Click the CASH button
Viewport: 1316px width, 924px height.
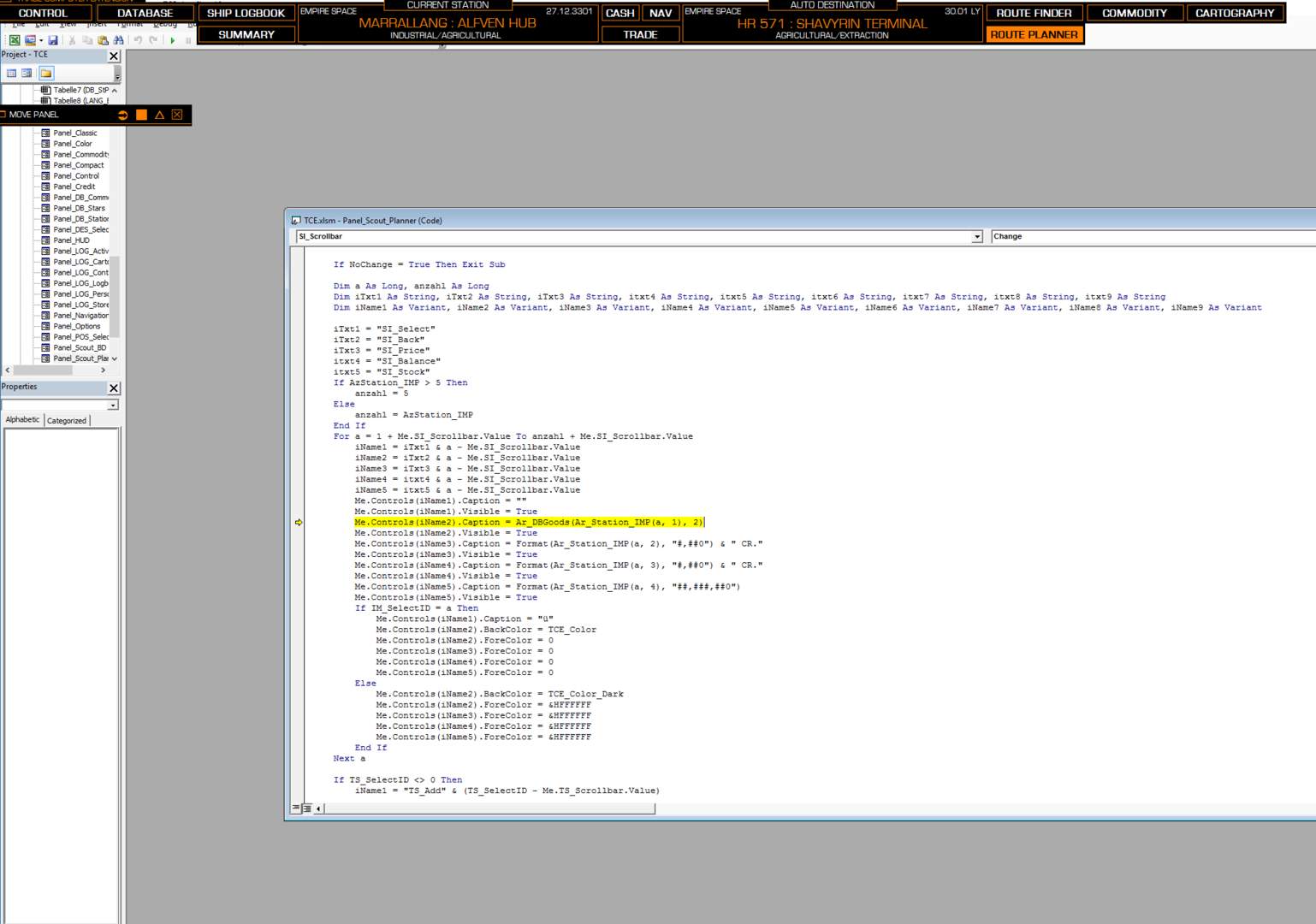(620, 13)
